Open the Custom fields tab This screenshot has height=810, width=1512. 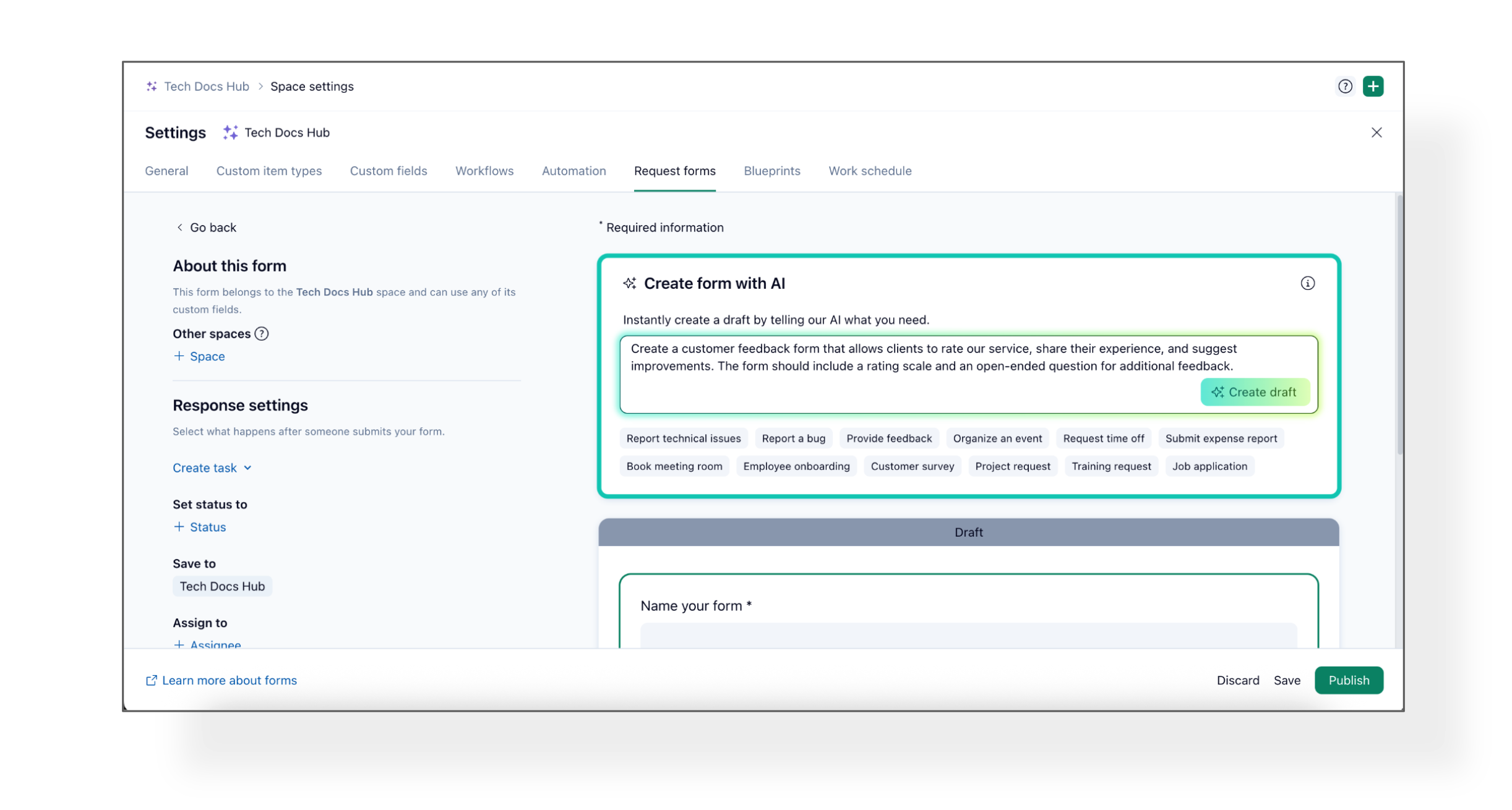[388, 171]
